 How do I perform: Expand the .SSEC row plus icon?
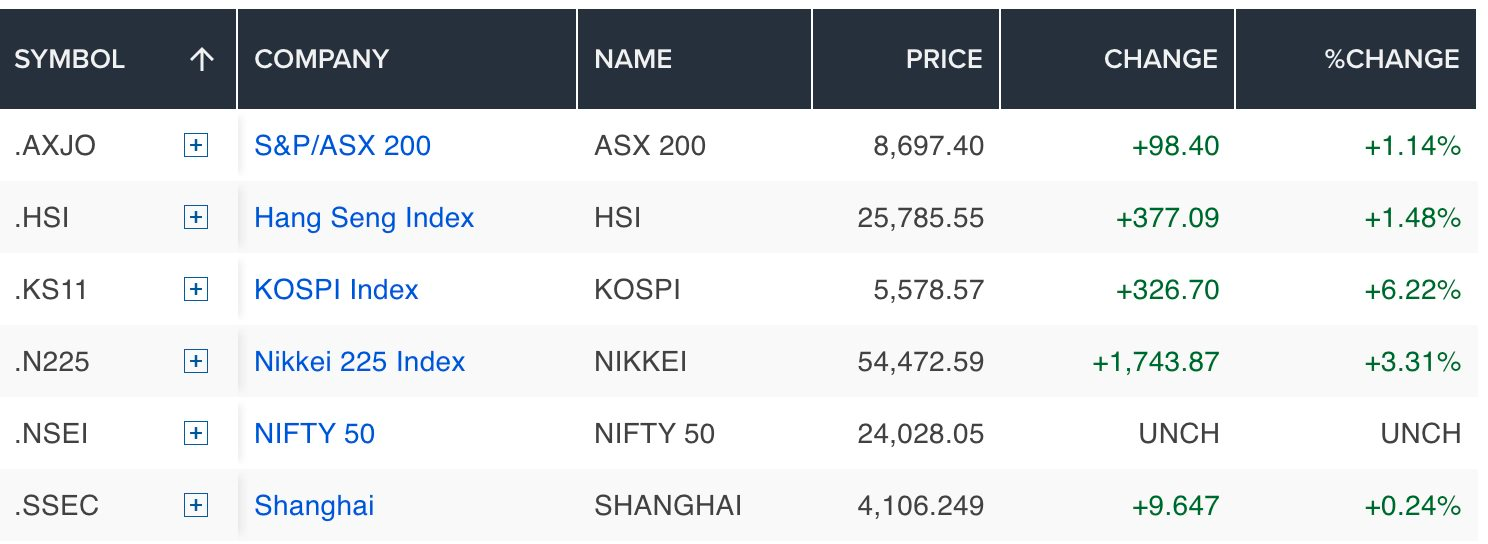coord(196,506)
